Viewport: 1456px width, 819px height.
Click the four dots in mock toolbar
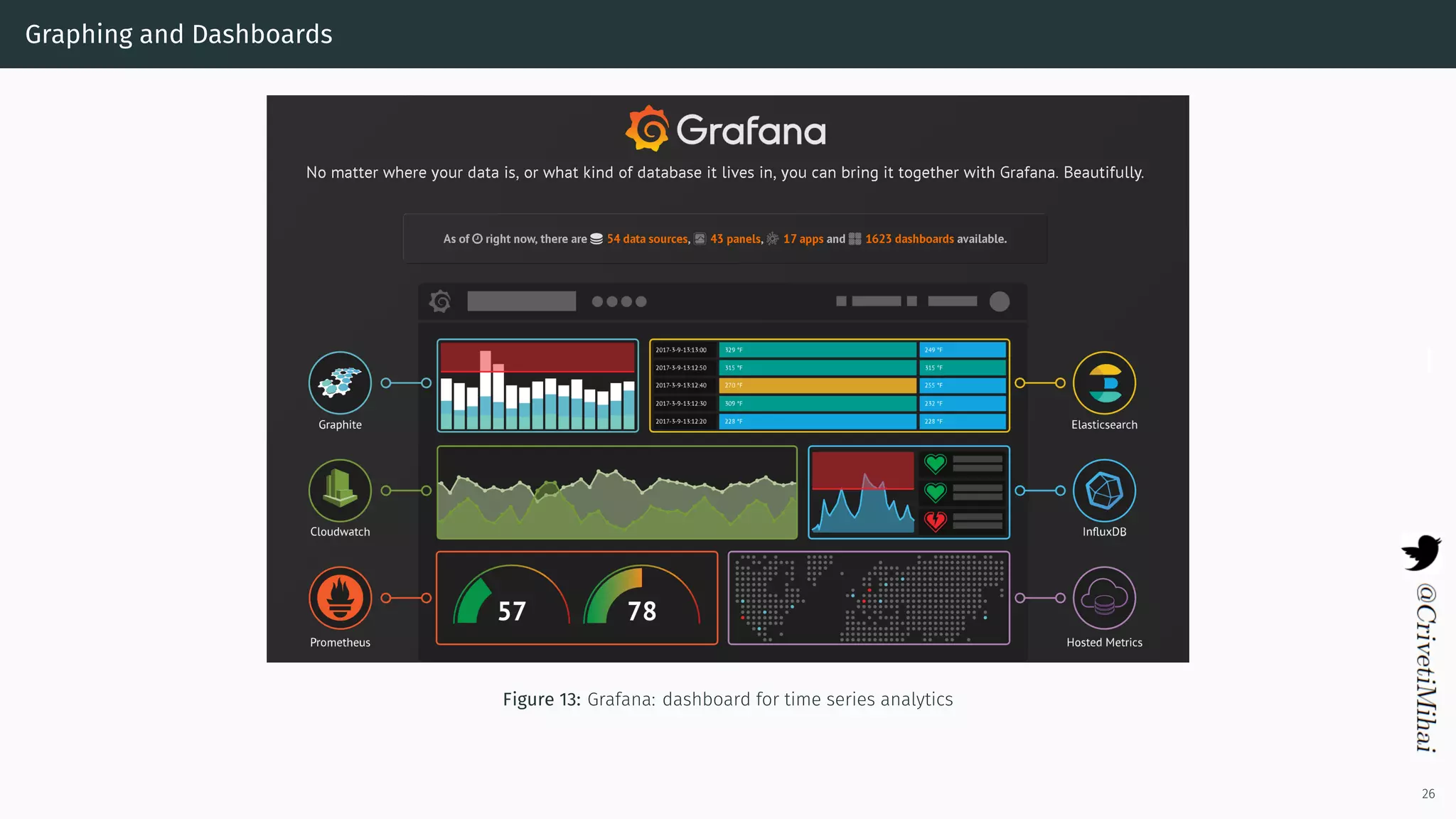619,301
